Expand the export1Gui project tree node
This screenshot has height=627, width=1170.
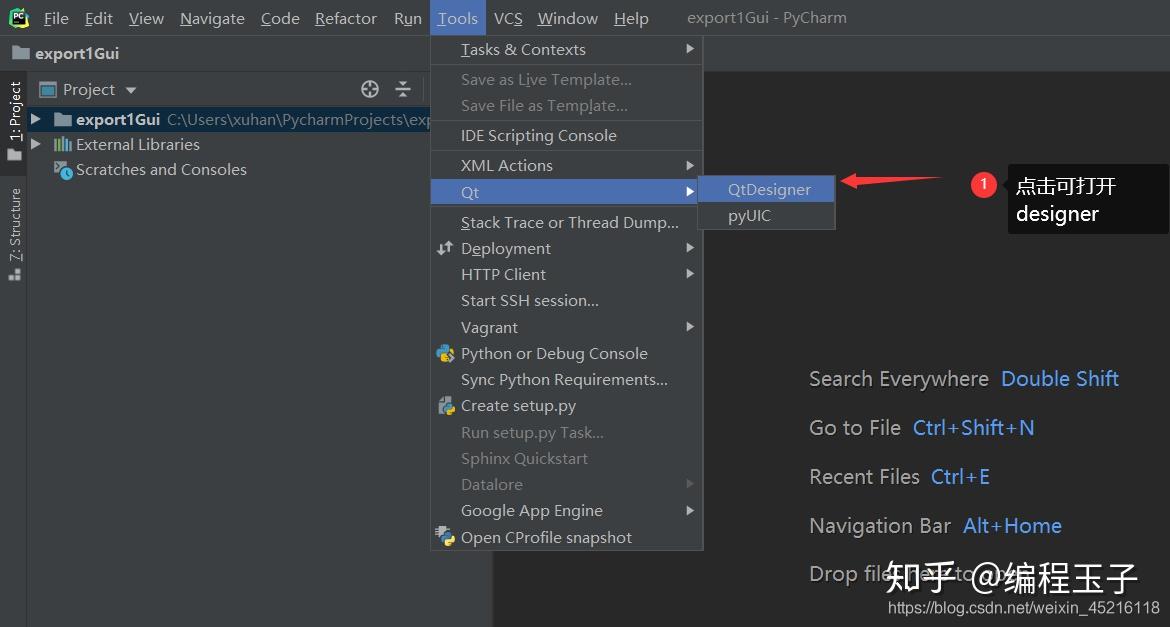pos(36,119)
